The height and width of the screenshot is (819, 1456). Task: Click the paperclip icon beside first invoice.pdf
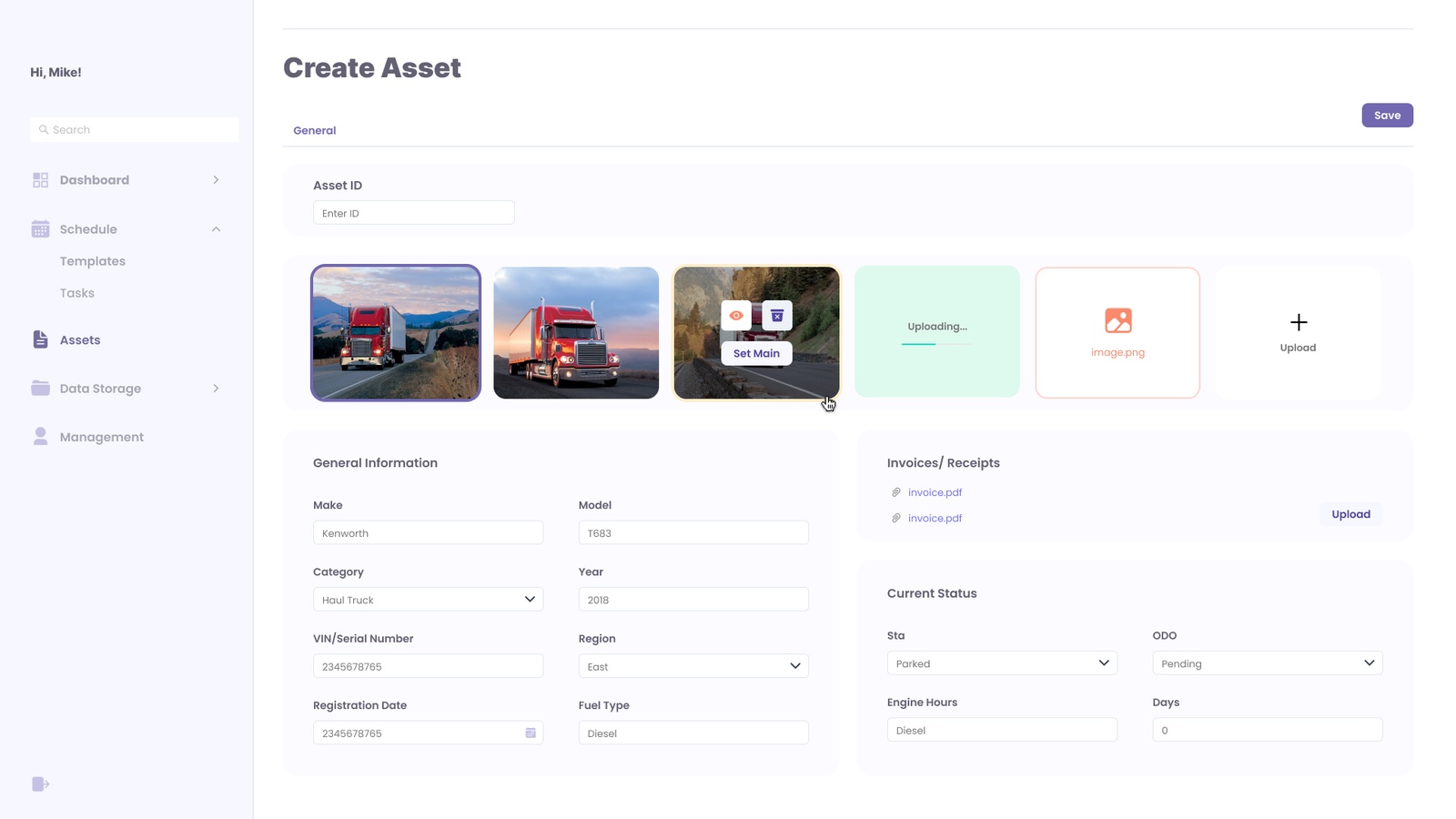pyautogui.click(x=896, y=492)
